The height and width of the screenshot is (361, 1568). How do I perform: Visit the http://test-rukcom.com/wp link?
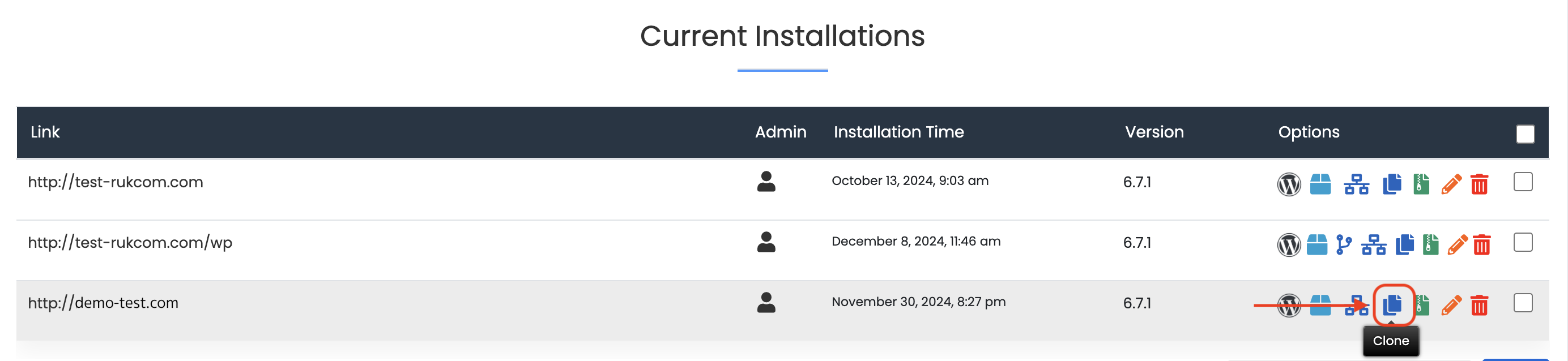(x=130, y=243)
